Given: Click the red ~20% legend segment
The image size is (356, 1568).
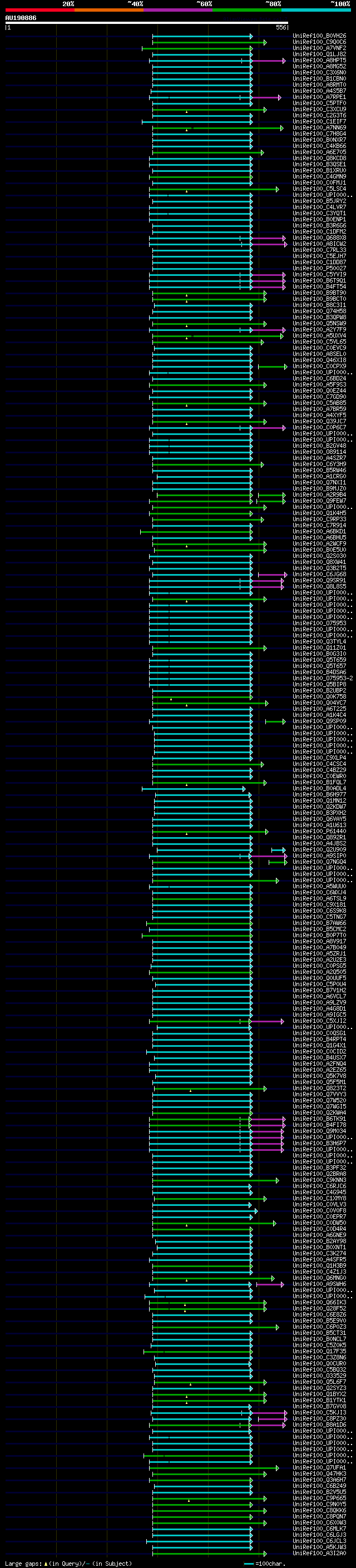Looking at the screenshot, I should pos(40,11).
